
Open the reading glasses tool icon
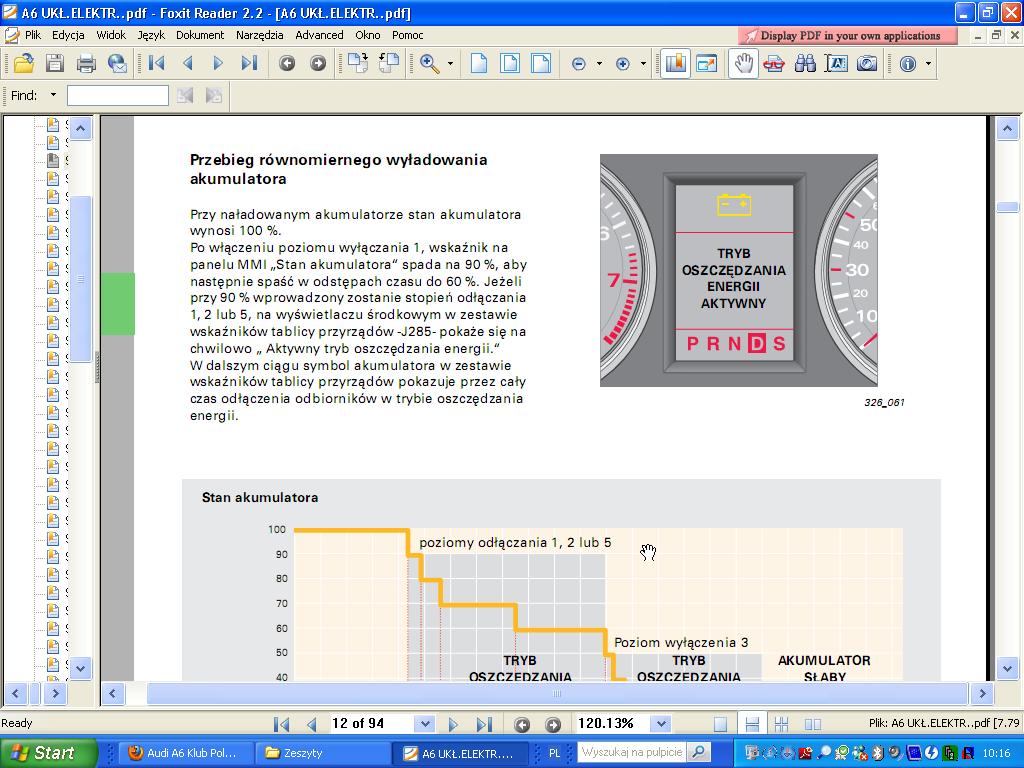774,63
